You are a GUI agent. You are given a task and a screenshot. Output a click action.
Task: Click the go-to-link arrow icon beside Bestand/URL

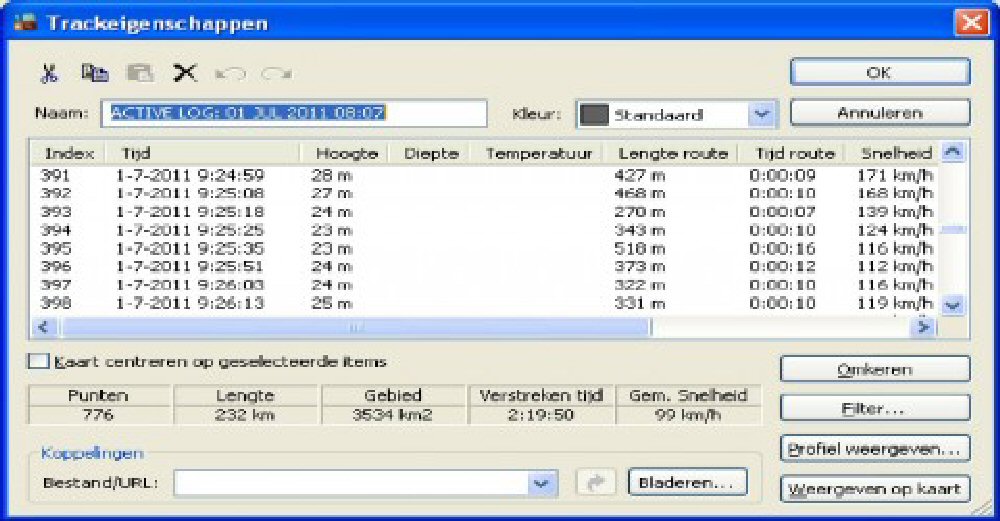(597, 483)
